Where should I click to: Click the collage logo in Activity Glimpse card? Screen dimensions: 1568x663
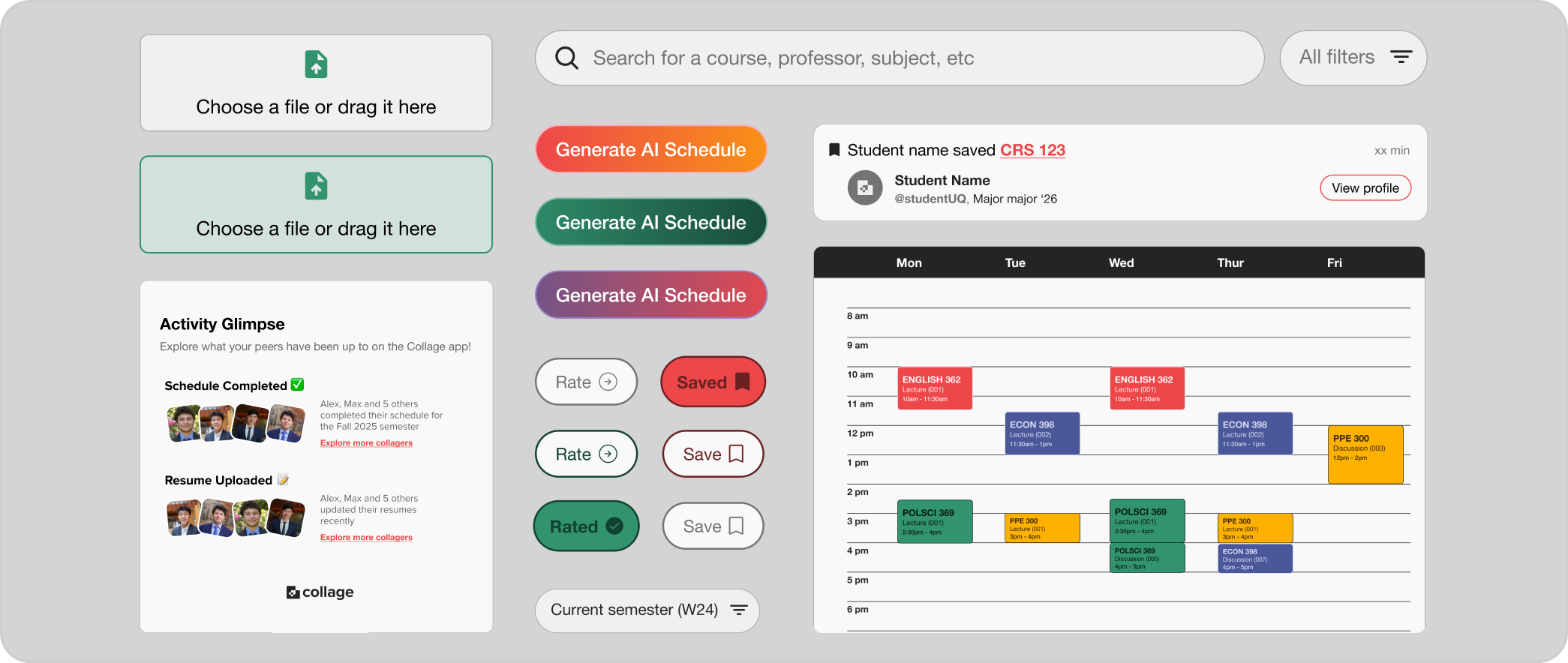point(320,592)
